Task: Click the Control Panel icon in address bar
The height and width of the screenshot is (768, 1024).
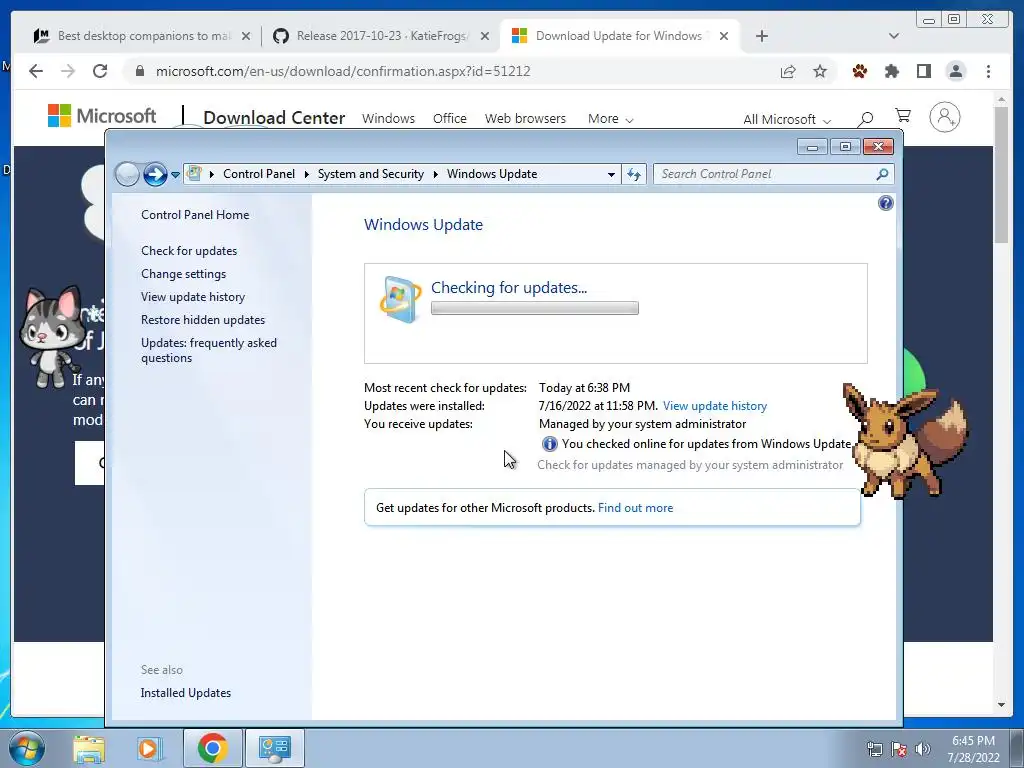Action: pos(194,174)
